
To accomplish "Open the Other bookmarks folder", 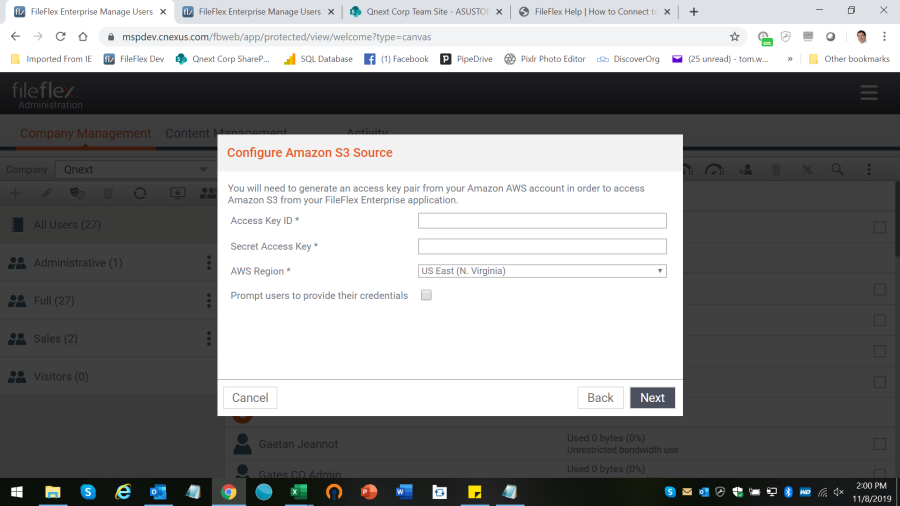I will point(849,59).
